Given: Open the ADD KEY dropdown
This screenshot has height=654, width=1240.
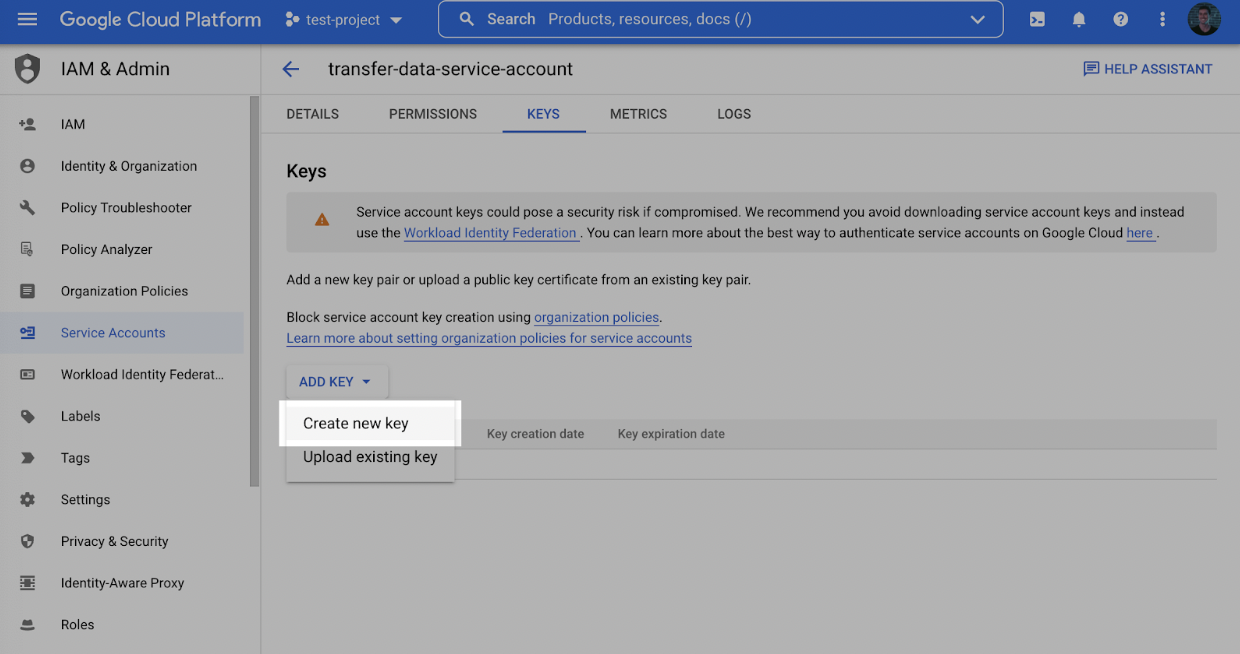Looking at the screenshot, I should click(x=336, y=382).
